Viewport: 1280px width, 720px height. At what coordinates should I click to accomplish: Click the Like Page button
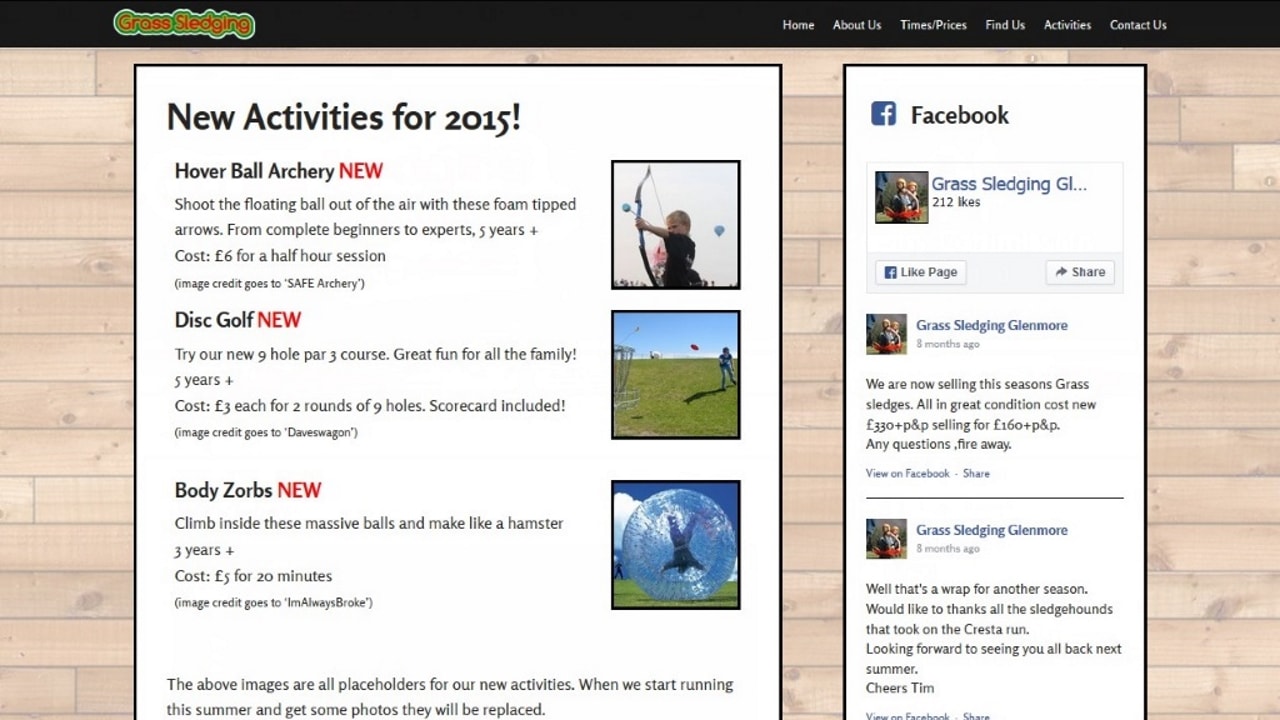click(x=919, y=272)
